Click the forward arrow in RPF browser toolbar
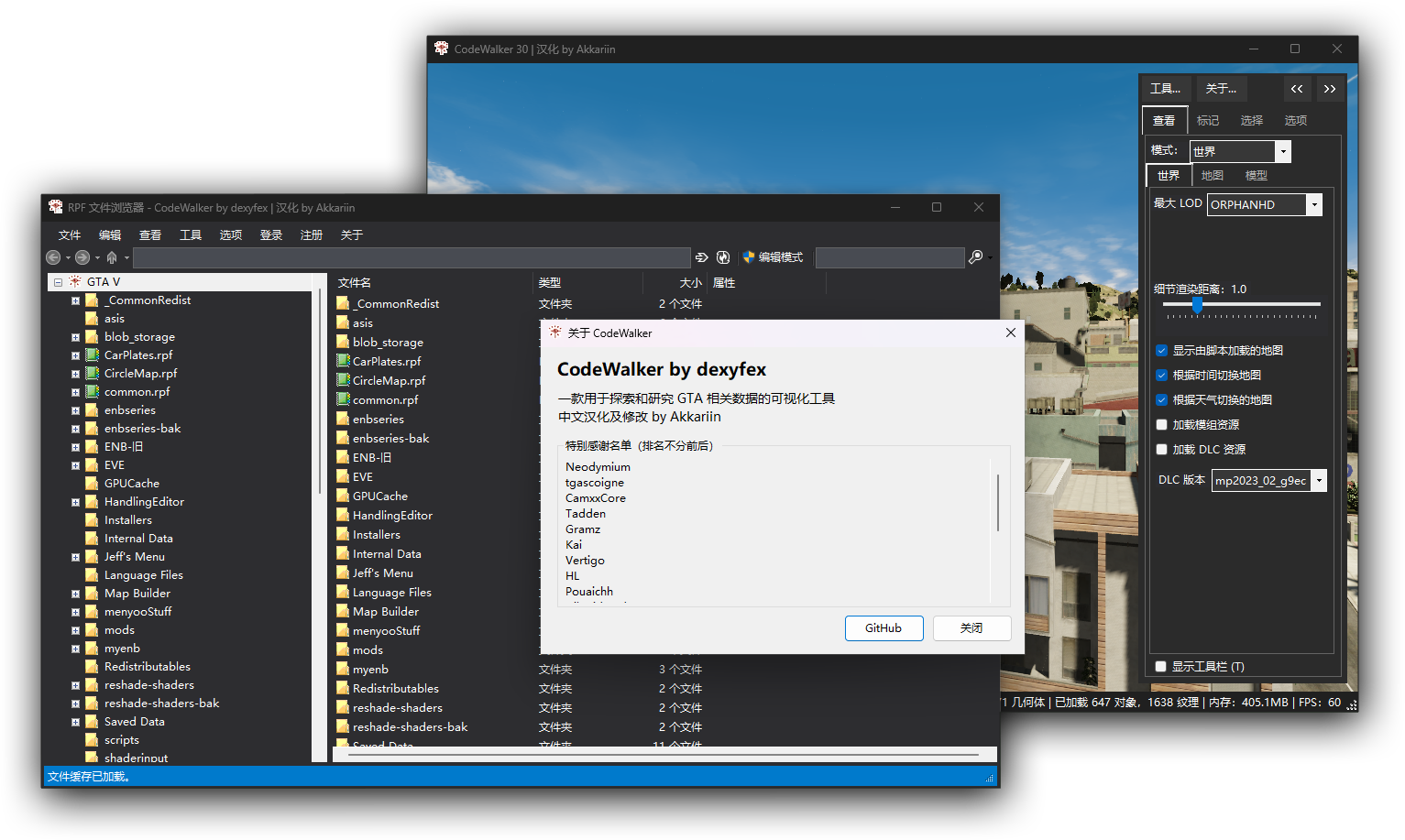Viewport: 1405px width, 840px height. (x=82, y=257)
